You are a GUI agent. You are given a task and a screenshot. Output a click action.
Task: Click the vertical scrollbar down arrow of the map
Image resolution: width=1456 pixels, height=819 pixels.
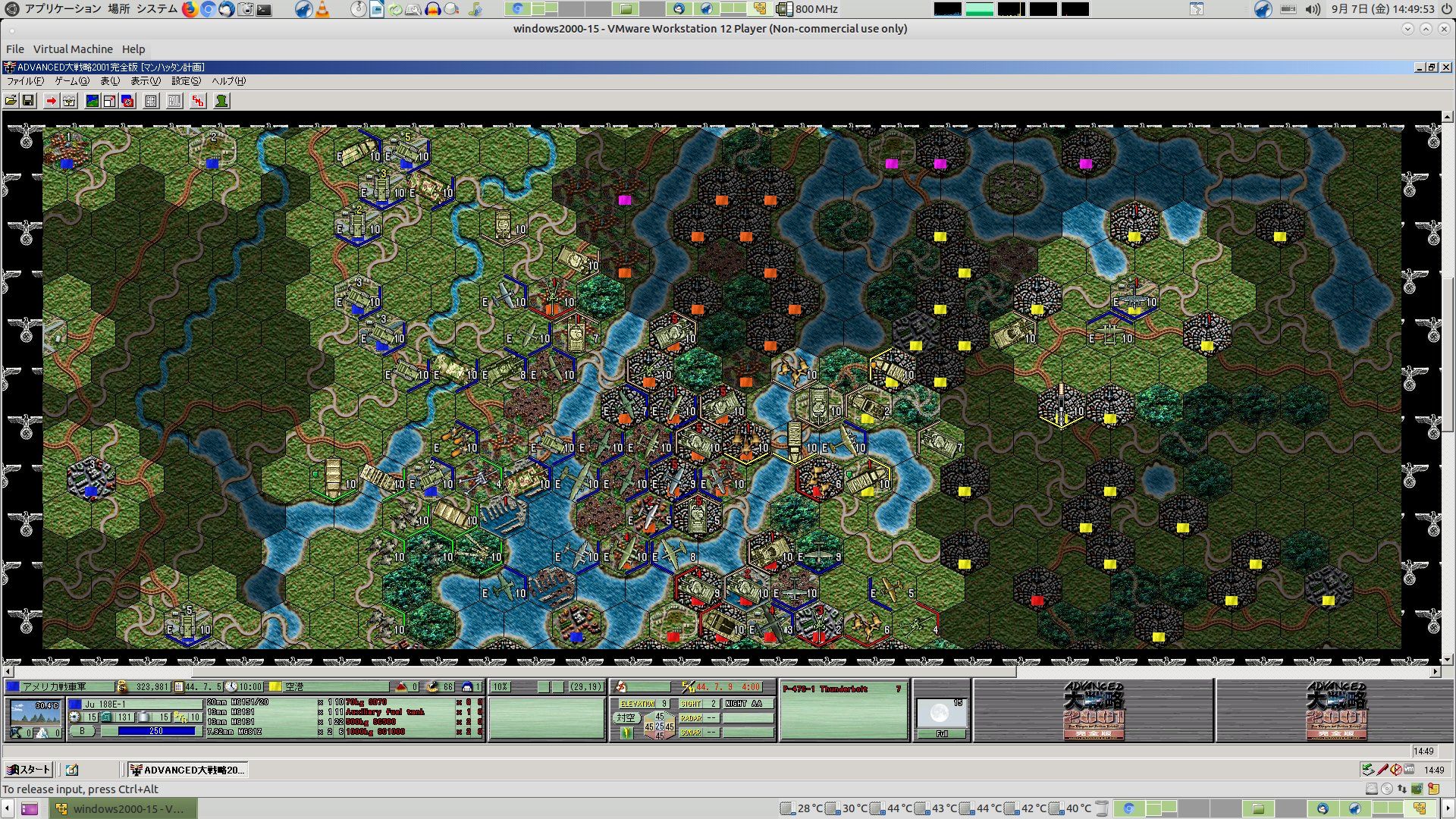(x=1448, y=660)
